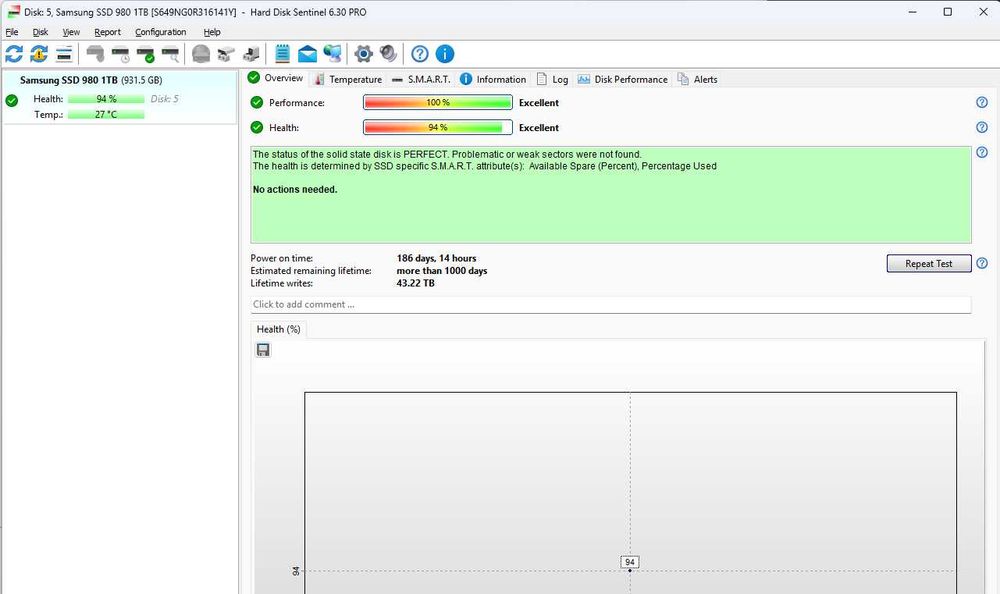Open the Disk menu

click(40, 32)
